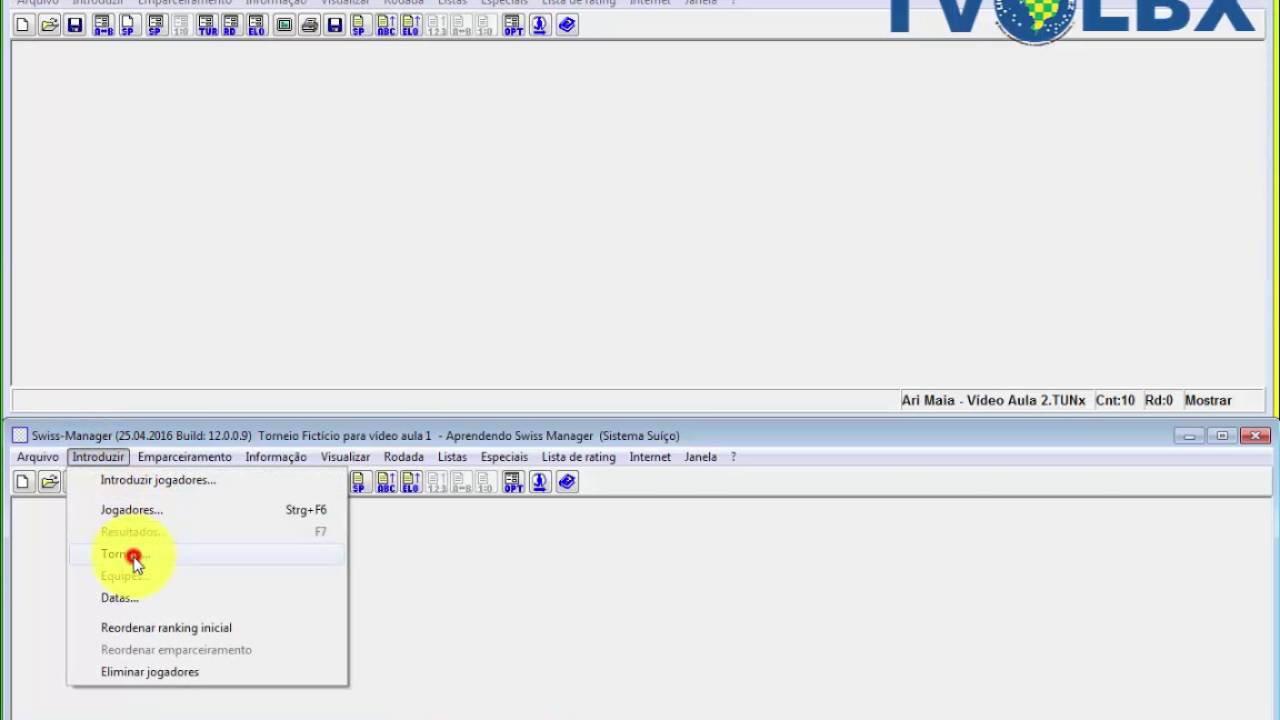This screenshot has height=720, width=1280.
Task: Select the table ELO icon beside RD, Ari Maia window
Action: (x=256, y=25)
